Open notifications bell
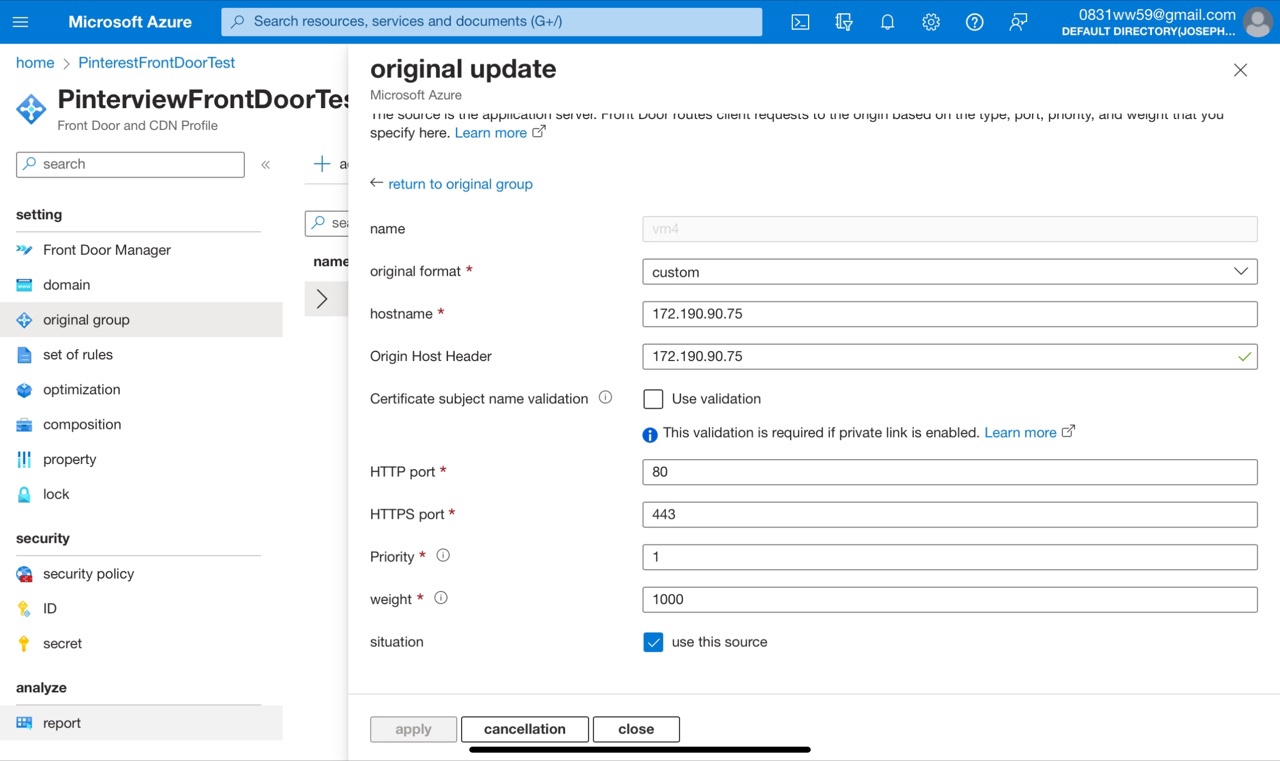 click(887, 22)
